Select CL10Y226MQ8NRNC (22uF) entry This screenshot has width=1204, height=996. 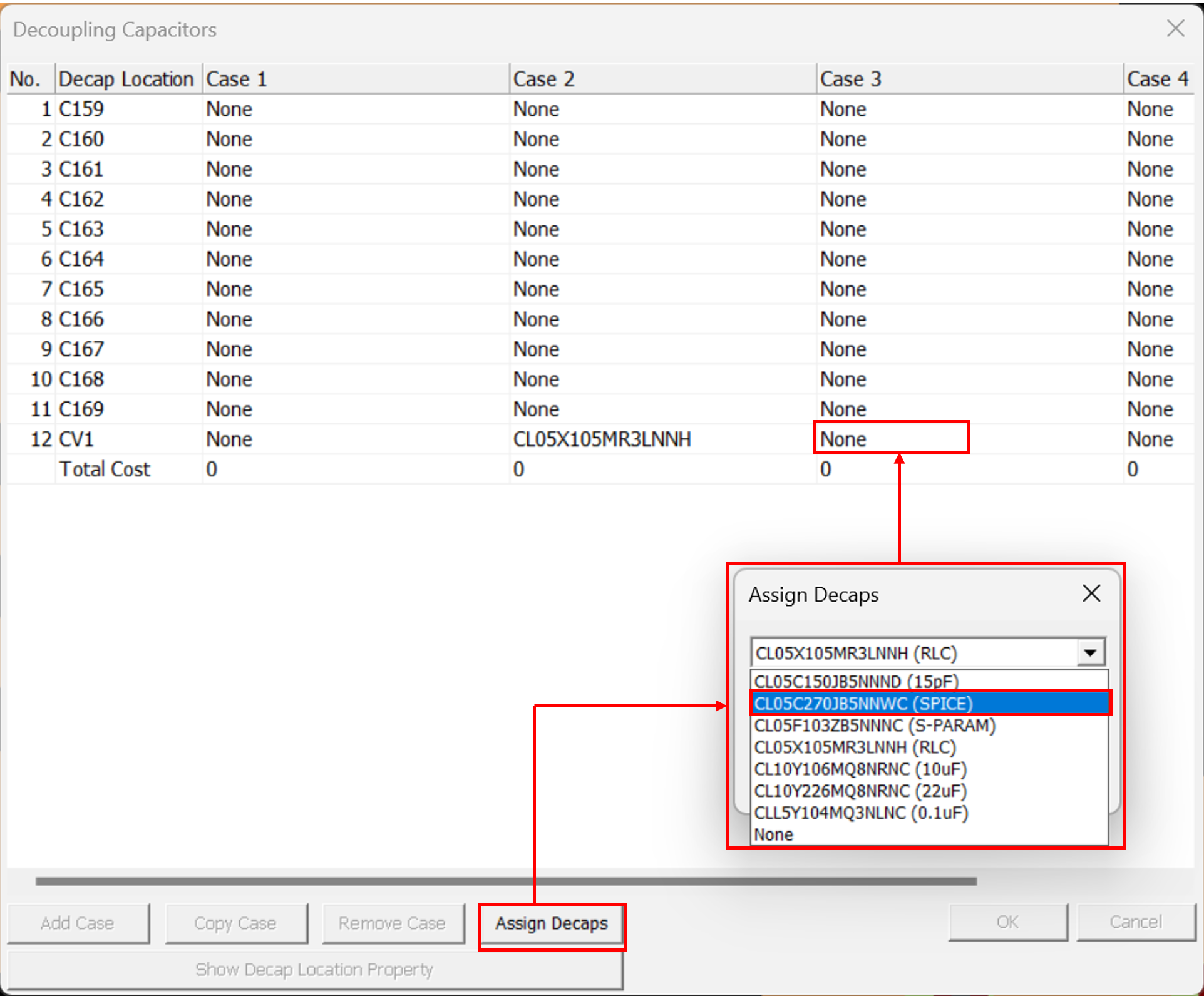tap(860, 791)
